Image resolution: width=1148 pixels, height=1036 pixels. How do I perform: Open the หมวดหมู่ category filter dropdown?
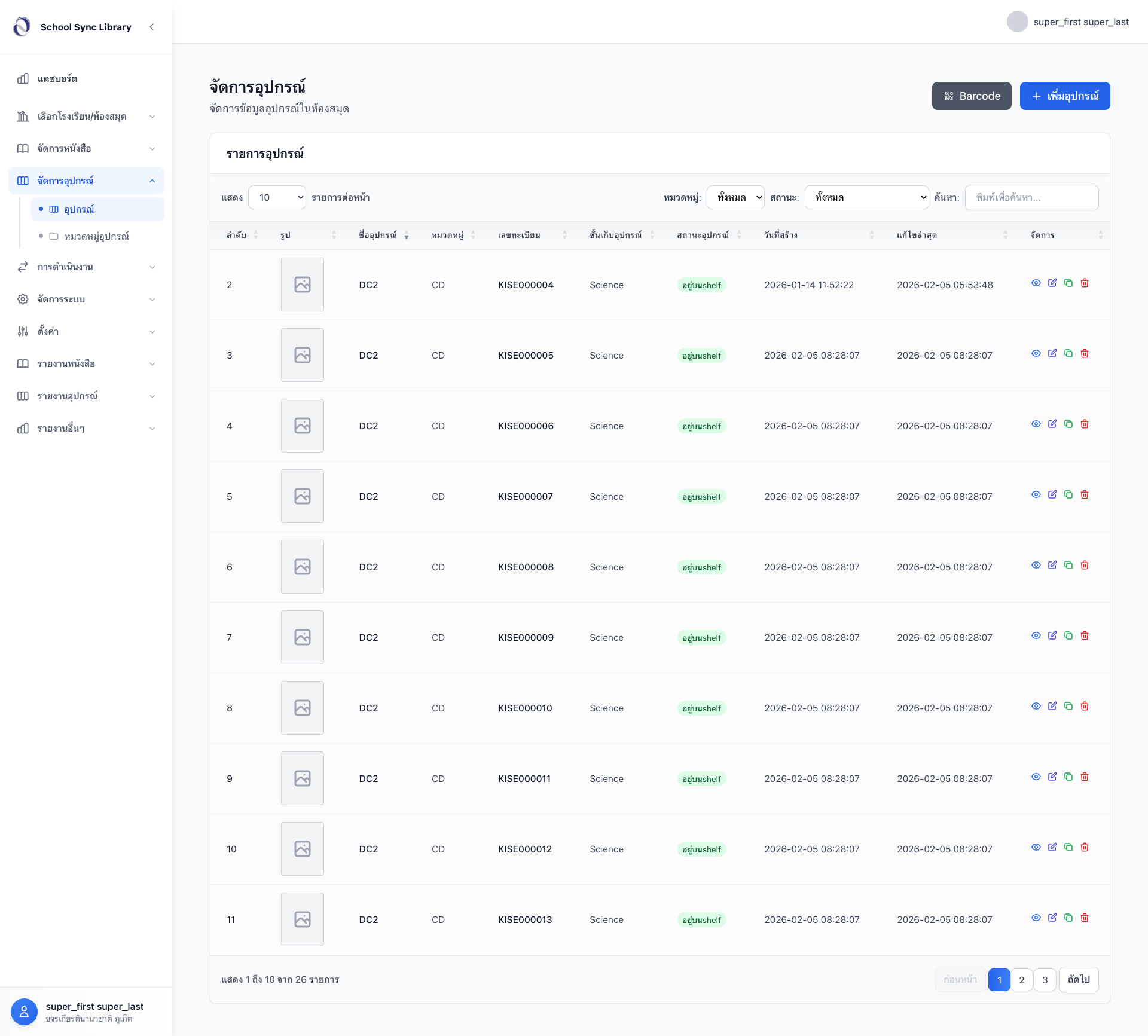point(735,197)
